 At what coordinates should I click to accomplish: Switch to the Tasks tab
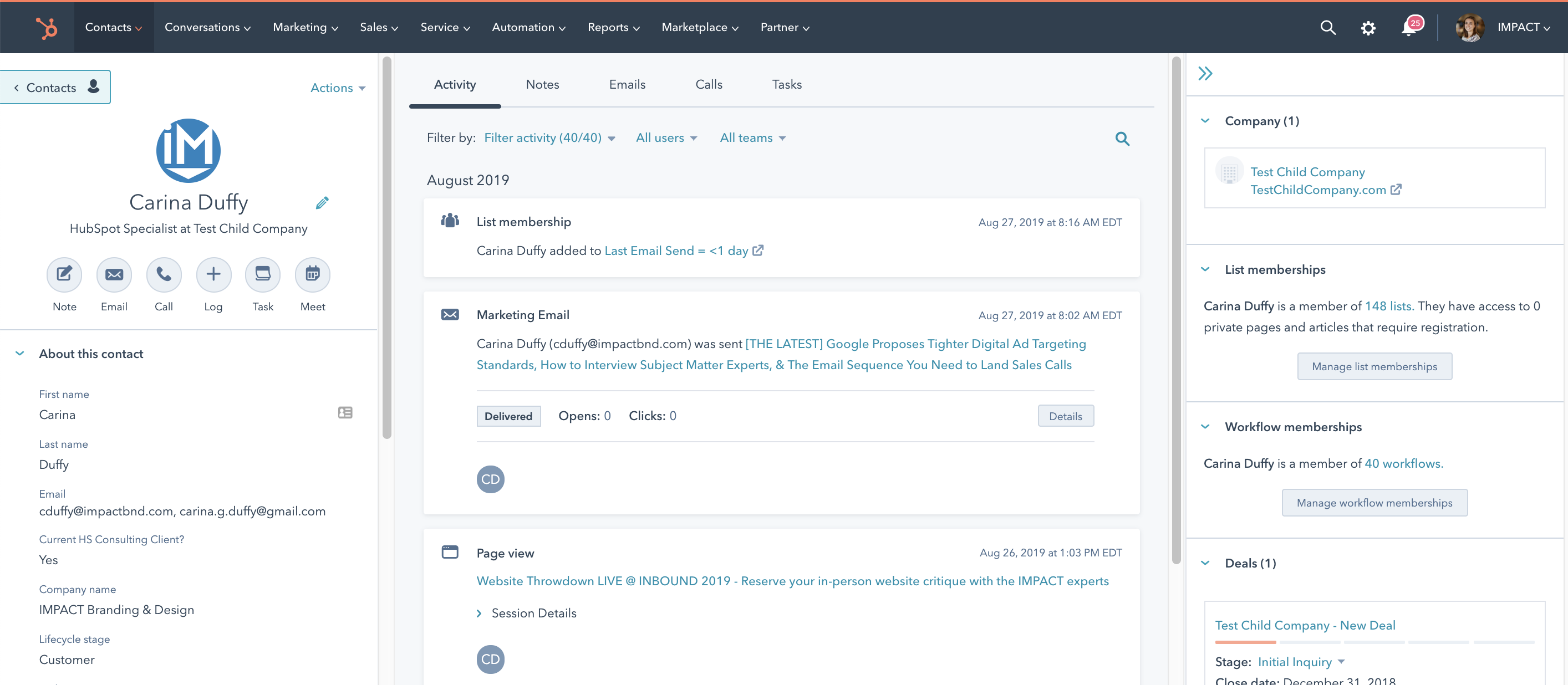click(x=786, y=85)
